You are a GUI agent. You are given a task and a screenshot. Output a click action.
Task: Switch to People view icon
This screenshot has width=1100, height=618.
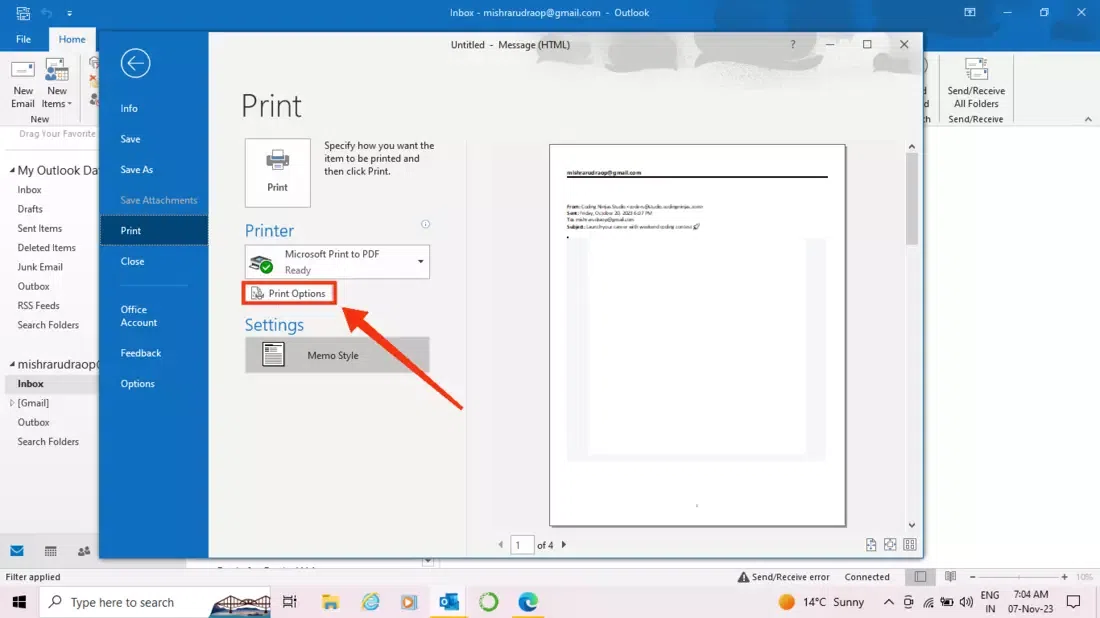pyautogui.click(x=84, y=551)
